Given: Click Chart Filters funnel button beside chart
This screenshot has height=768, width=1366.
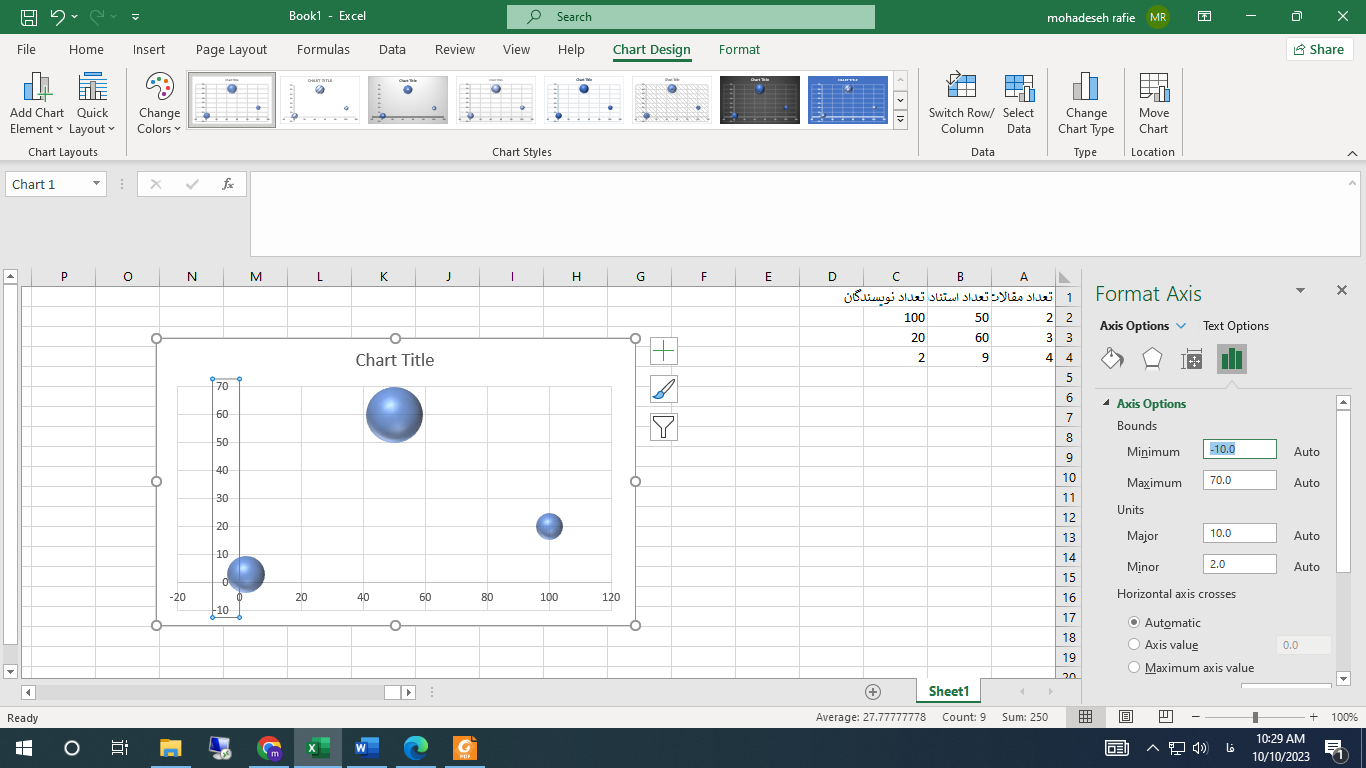Looking at the screenshot, I should pyautogui.click(x=664, y=427).
